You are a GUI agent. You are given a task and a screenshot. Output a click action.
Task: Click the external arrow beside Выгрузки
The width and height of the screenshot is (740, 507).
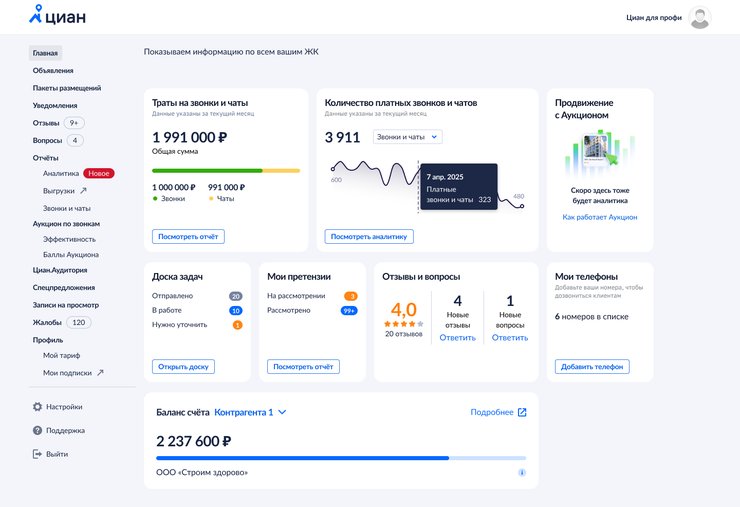pos(84,191)
